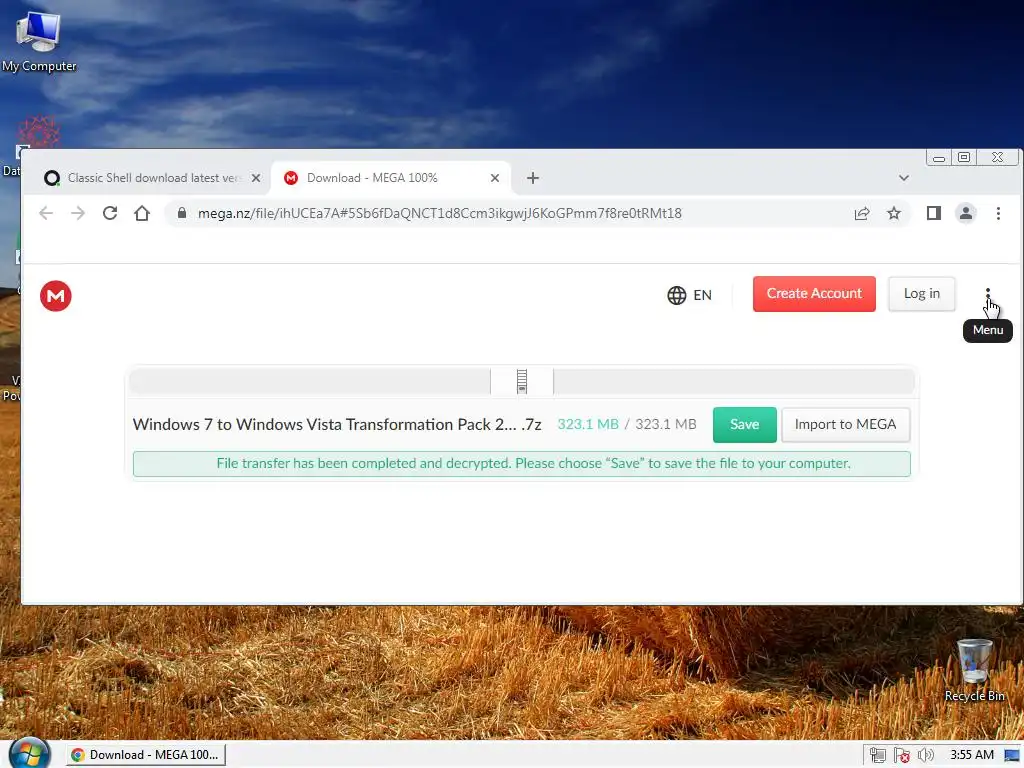This screenshot has width=1024, height=768.
Task: Click the zipped file icon in the progress bar
Action: (x=522, y=381)
